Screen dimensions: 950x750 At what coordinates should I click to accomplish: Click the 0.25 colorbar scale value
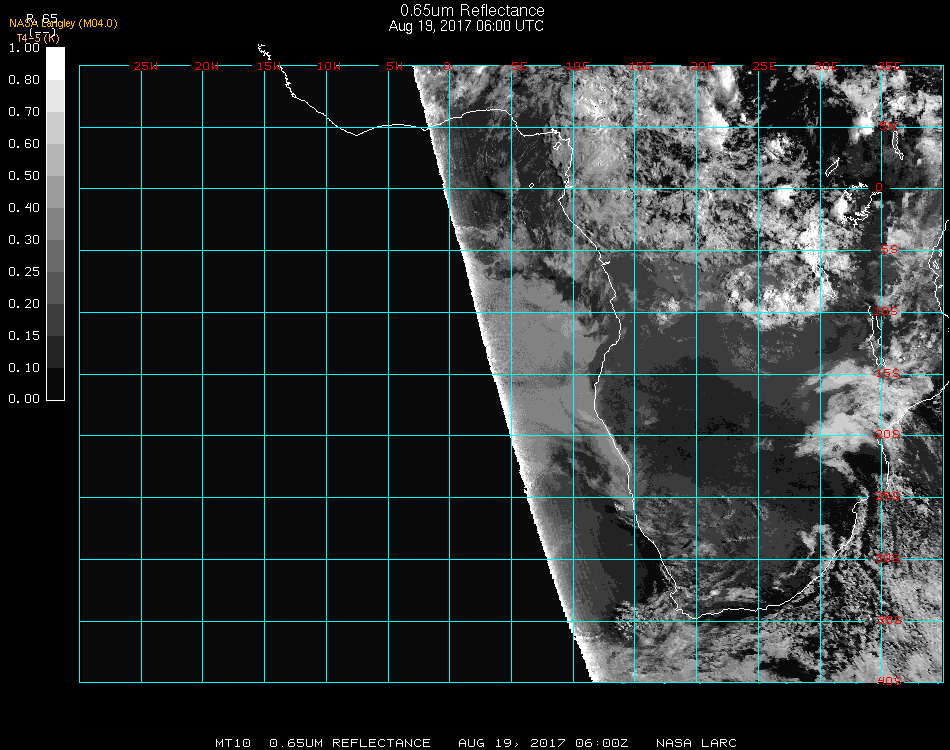pyautogui.click(x=24, y=272)
